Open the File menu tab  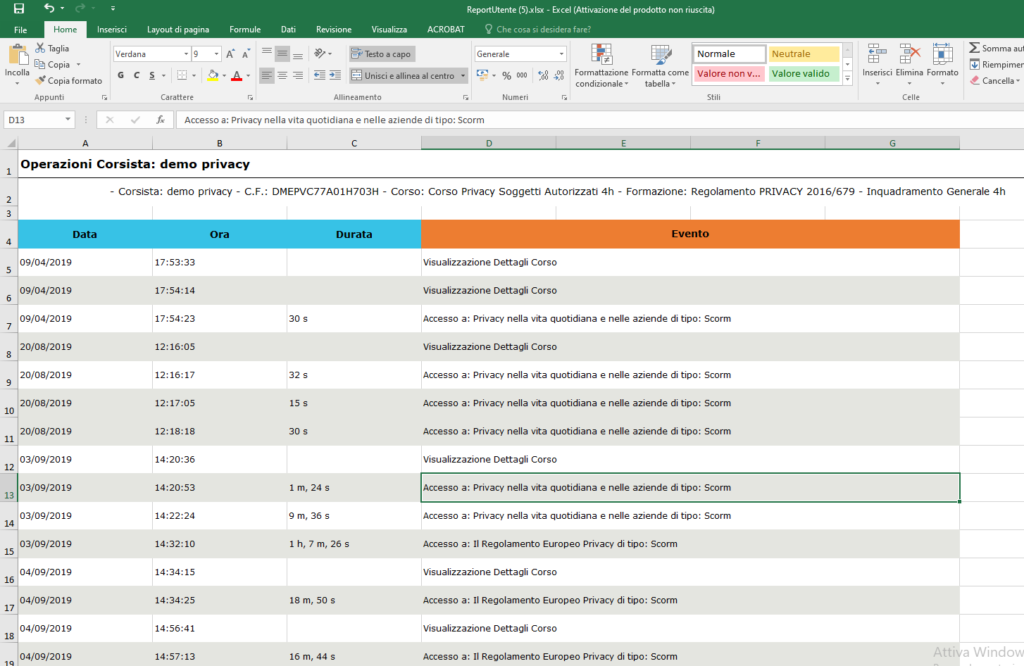(x=20, y=29)
